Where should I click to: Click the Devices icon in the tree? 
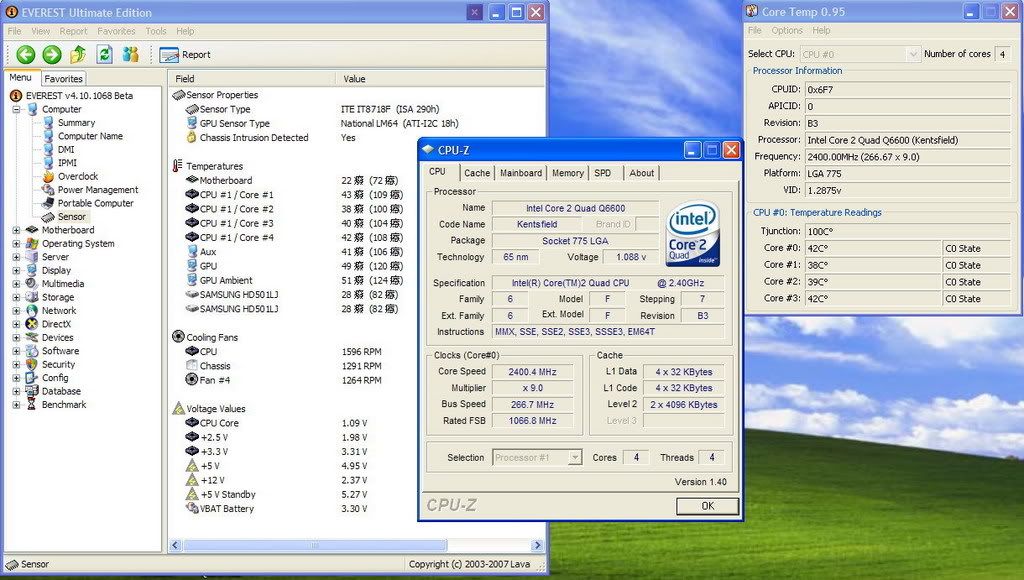coord(32,338)
